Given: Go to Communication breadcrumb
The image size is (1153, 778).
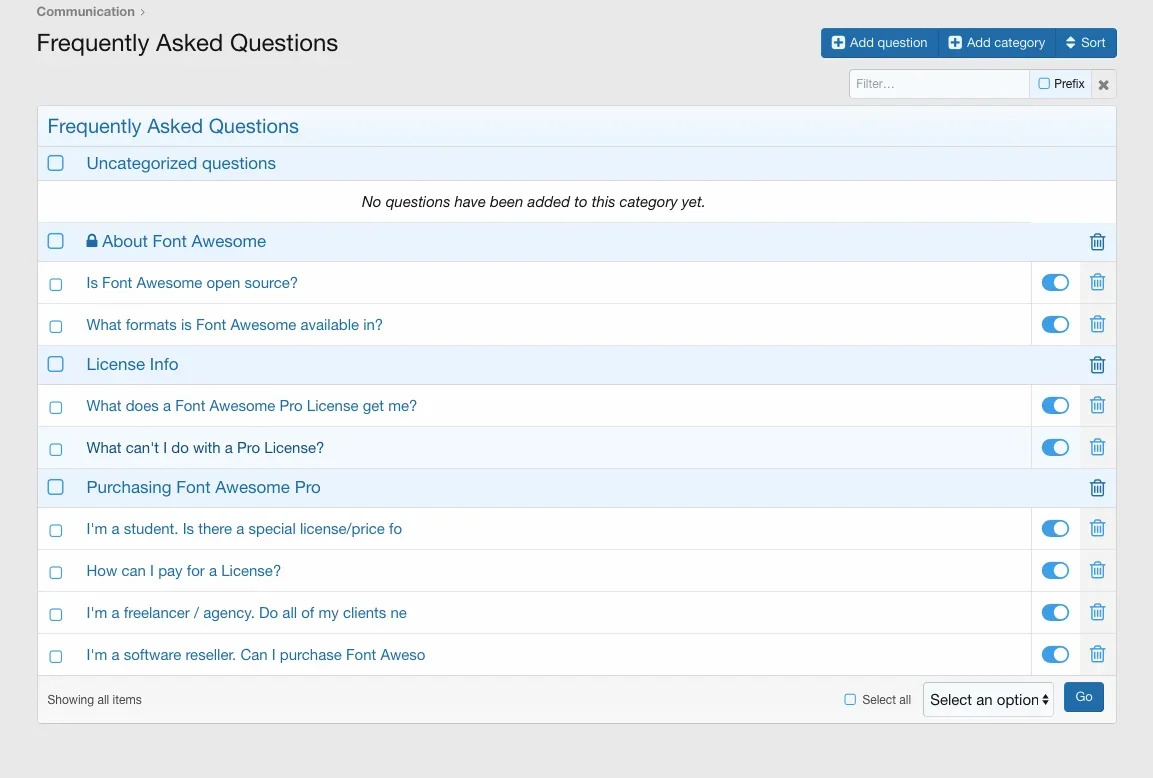Looking at the screenshot, I should [85, 12].
